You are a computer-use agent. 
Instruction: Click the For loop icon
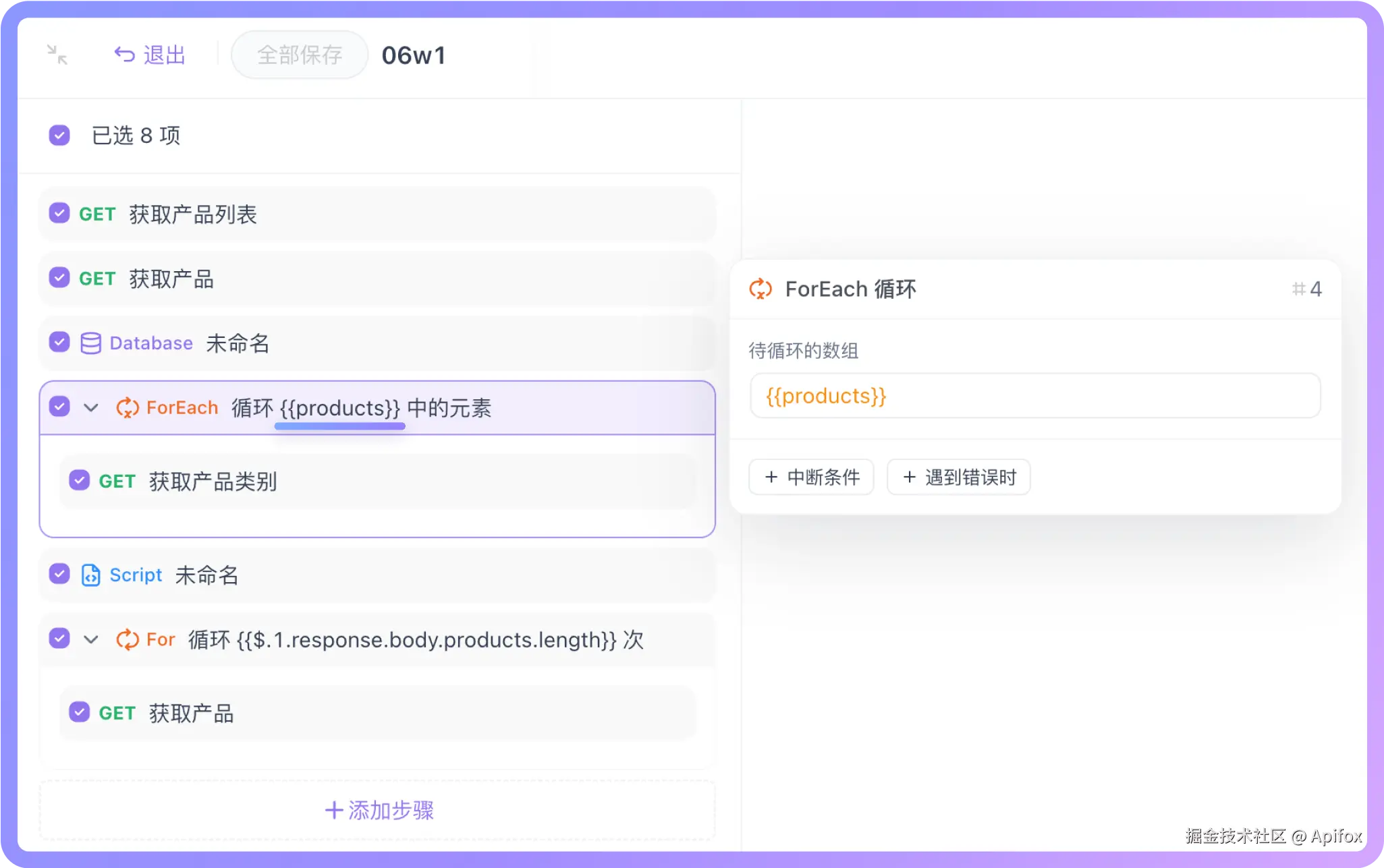[127, 639]
